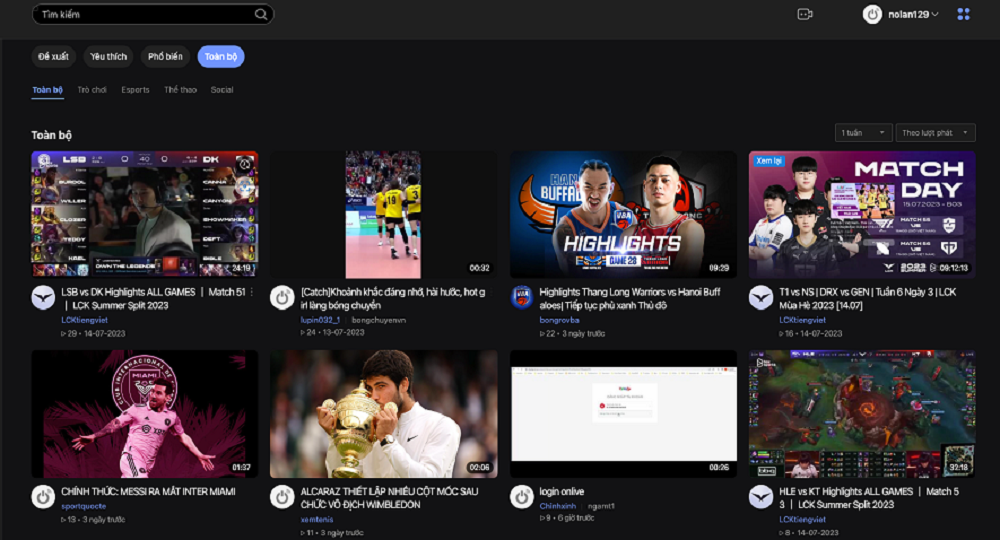Screen dimensions: 1000x540
Task: Open the '1 tuần' time range dropdown
Action: click(x=864, y=133)
